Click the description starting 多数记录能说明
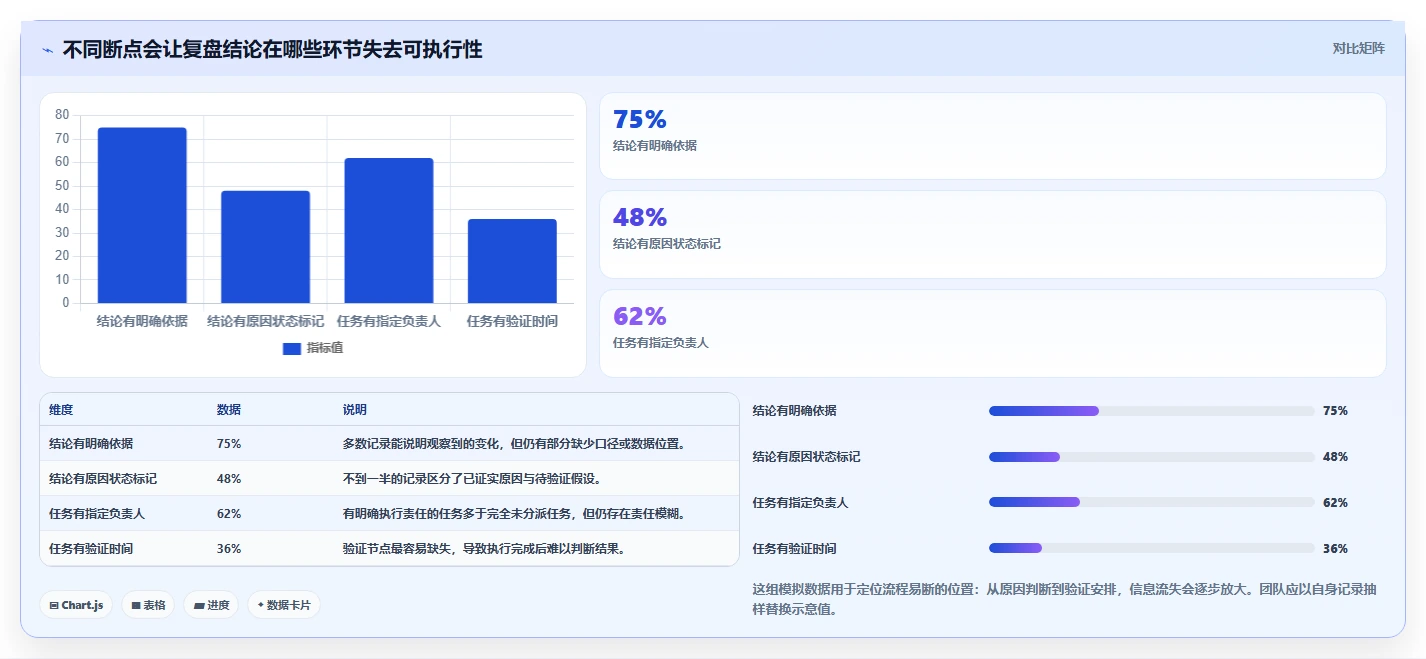Image resolution: width=1426 pixels, height=659 pixels. (x=517, y=444)
